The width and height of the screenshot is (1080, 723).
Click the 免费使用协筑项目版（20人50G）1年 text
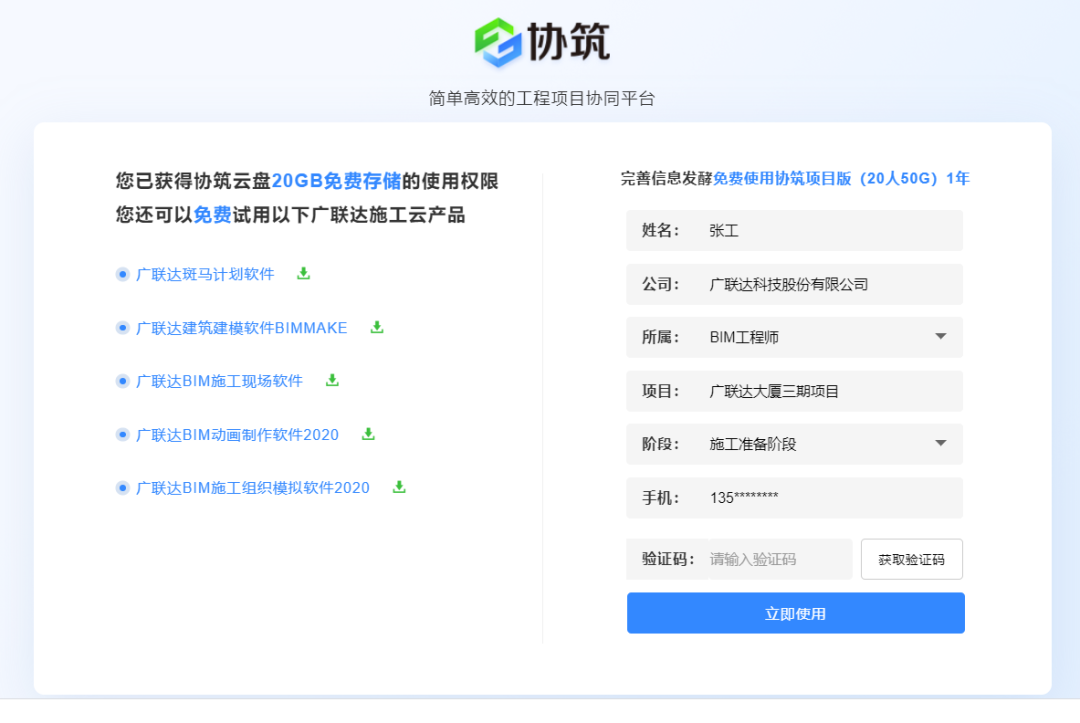click(x=841, y=178)
